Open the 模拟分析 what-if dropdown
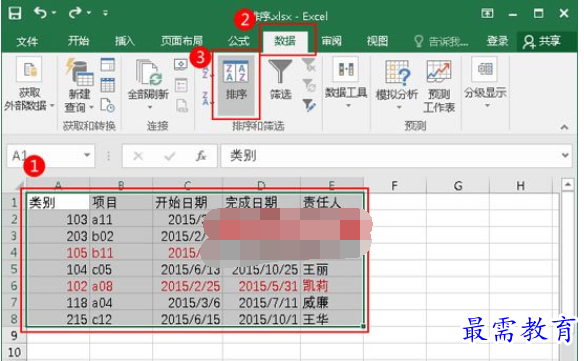This screenshot has width=584, height=361. pos(397,85)
